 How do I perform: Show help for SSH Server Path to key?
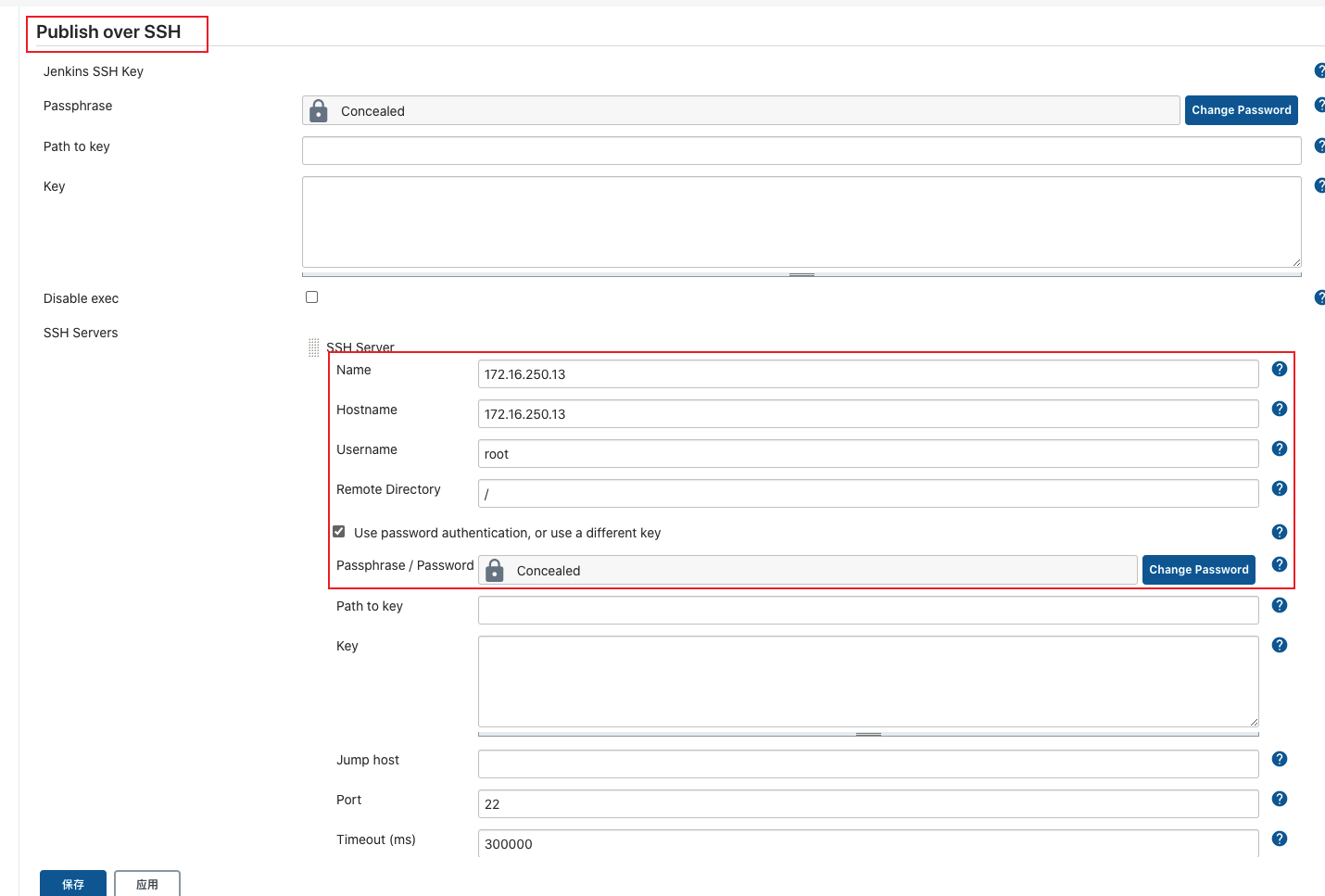click(x=1280, y=605)
